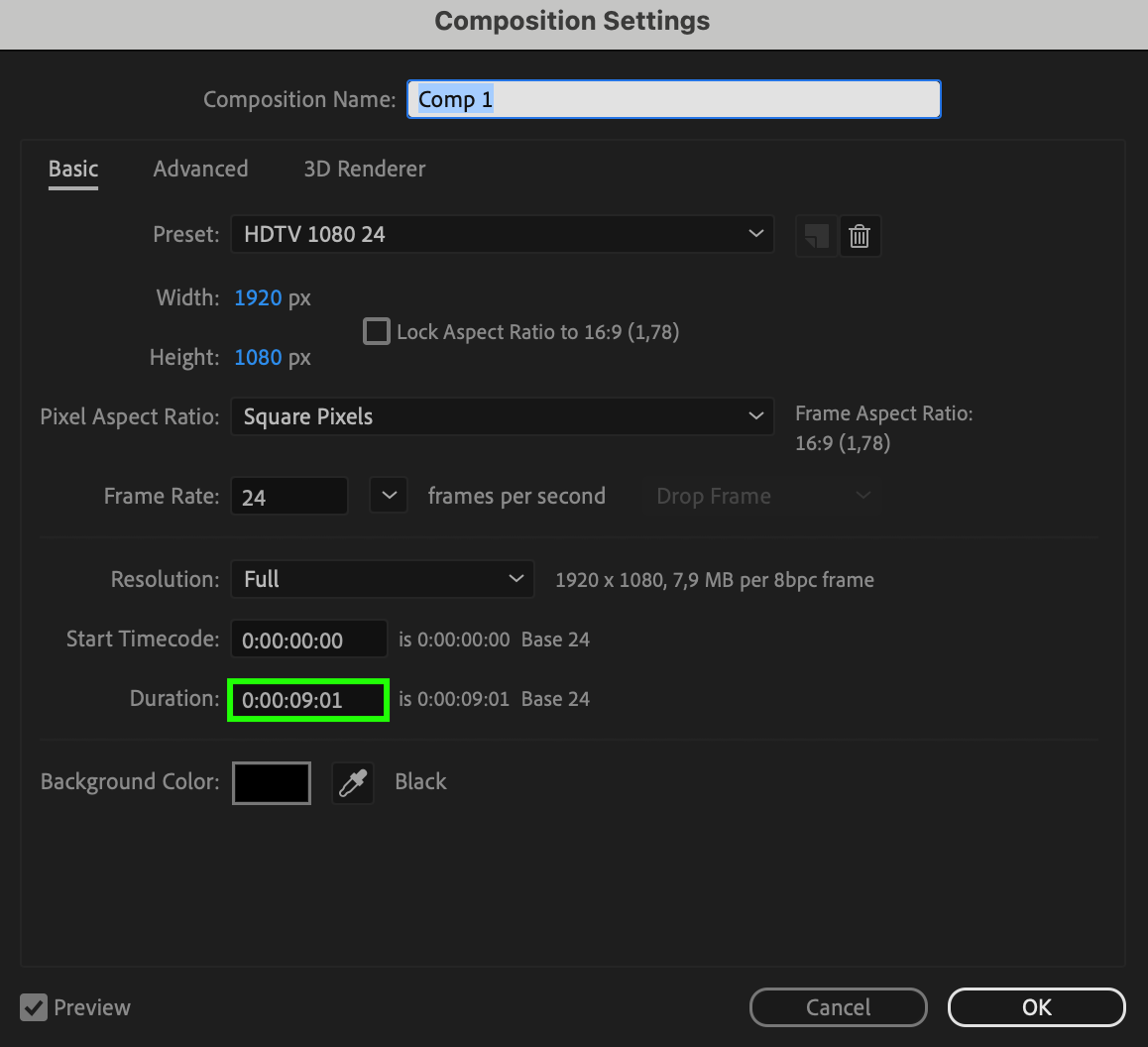This screenshot has height=1047, width=1148.
Task: Expand the Pixel Aspect Ratio dropdown
Action: coord(502,417)
